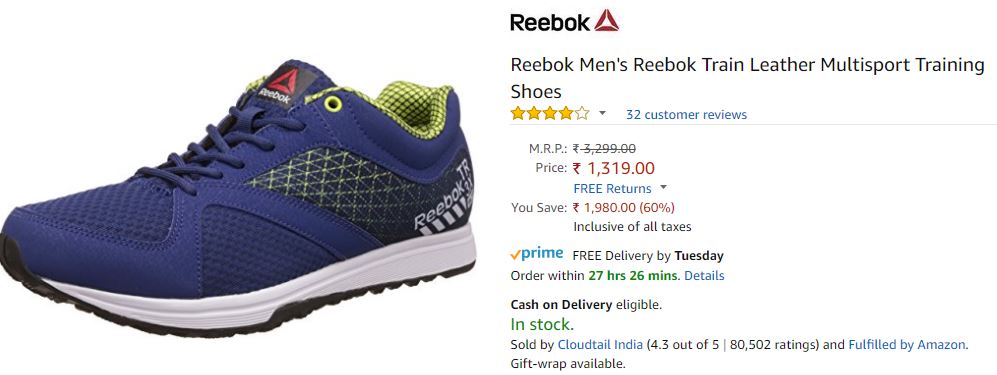997x375 pixels.
Task: Click the Prime orange checkmark
Action: [x=515, y=255]
